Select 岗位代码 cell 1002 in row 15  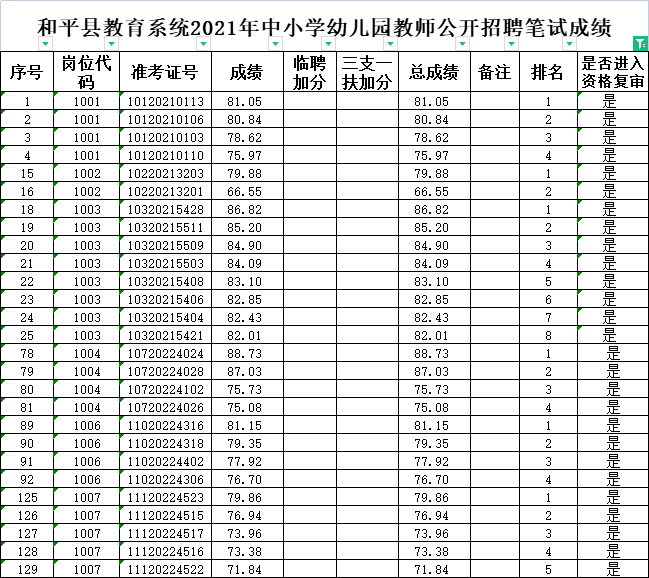87,173
